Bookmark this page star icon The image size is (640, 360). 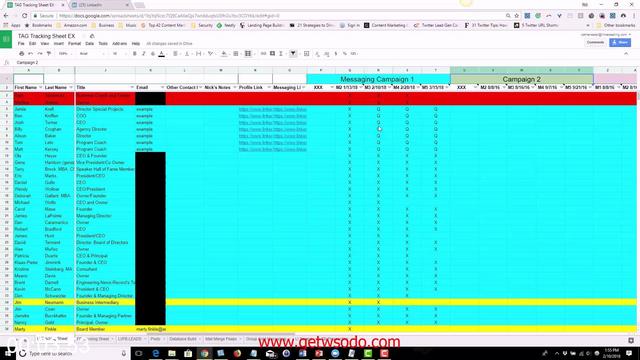point(517,16)
